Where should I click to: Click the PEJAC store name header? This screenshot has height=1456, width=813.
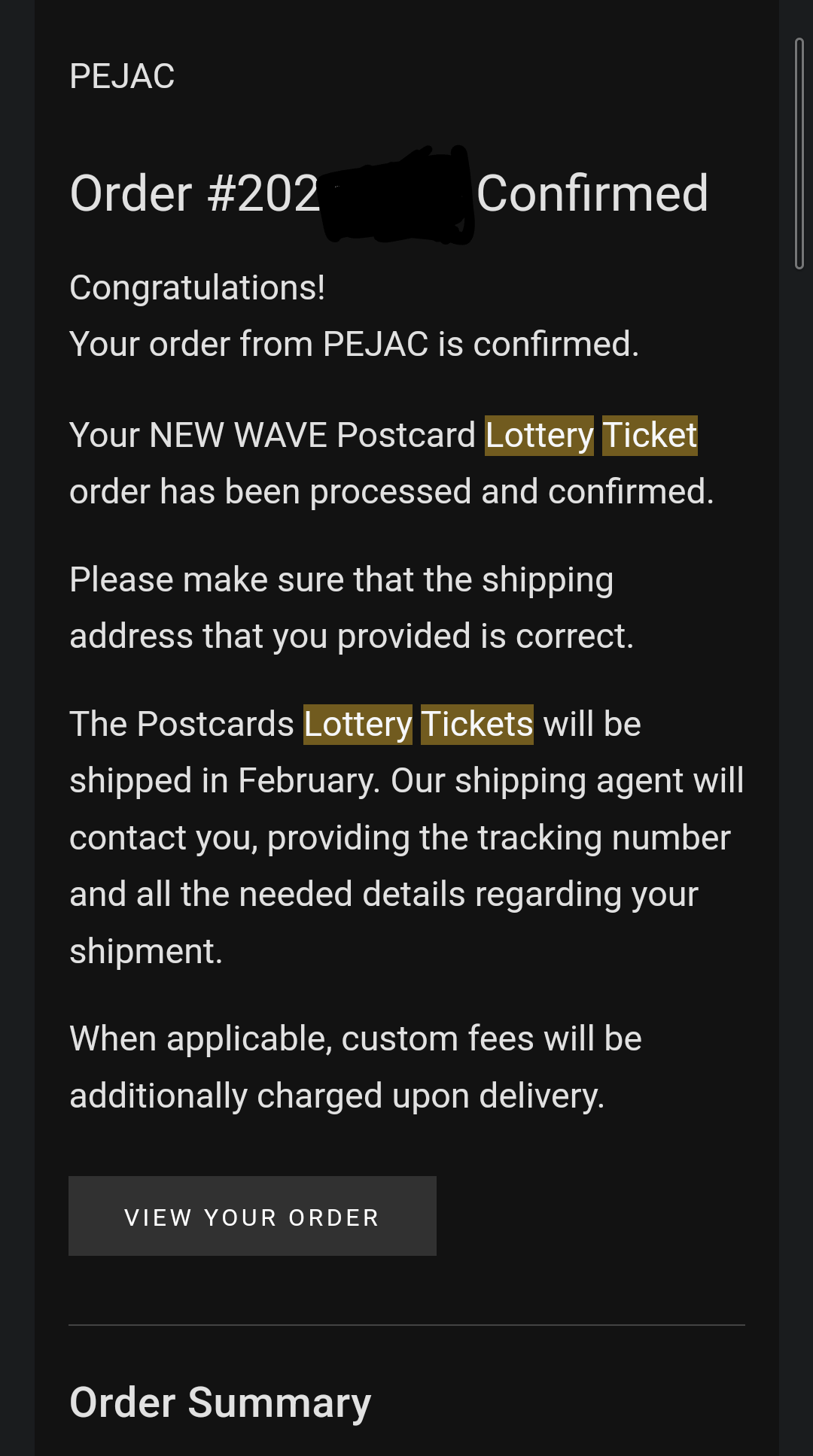(122, 76)
